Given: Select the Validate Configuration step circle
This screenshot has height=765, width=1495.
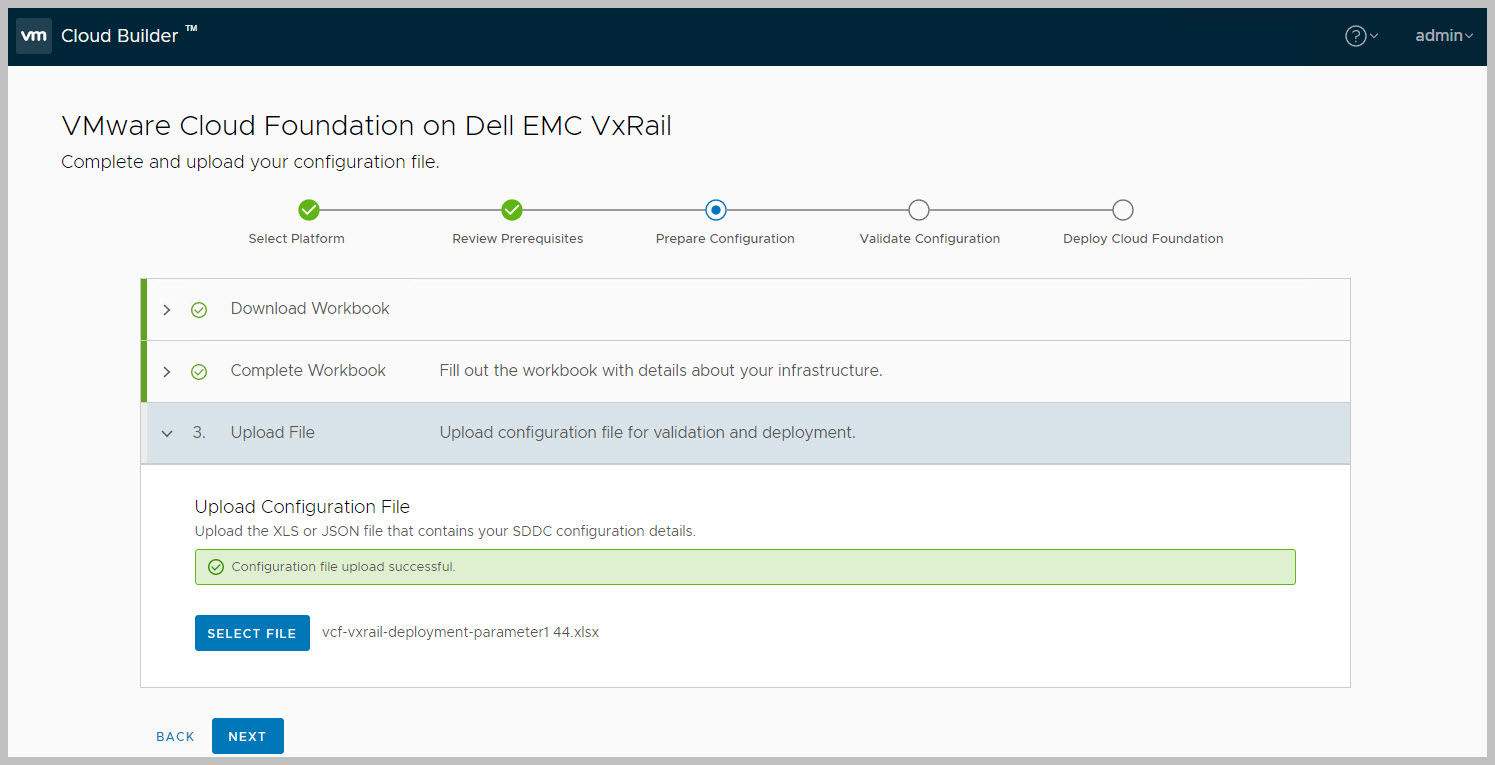Looking at the screenshot, I should 919,210.
